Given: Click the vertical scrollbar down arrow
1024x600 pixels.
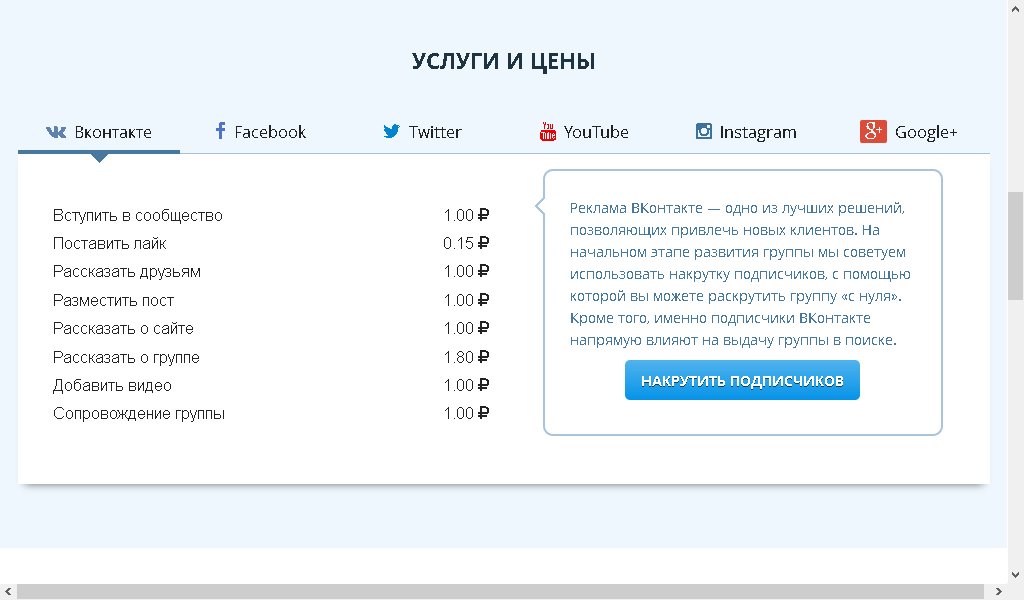Looking at the screenshot, I should (x=1016, y=575).
